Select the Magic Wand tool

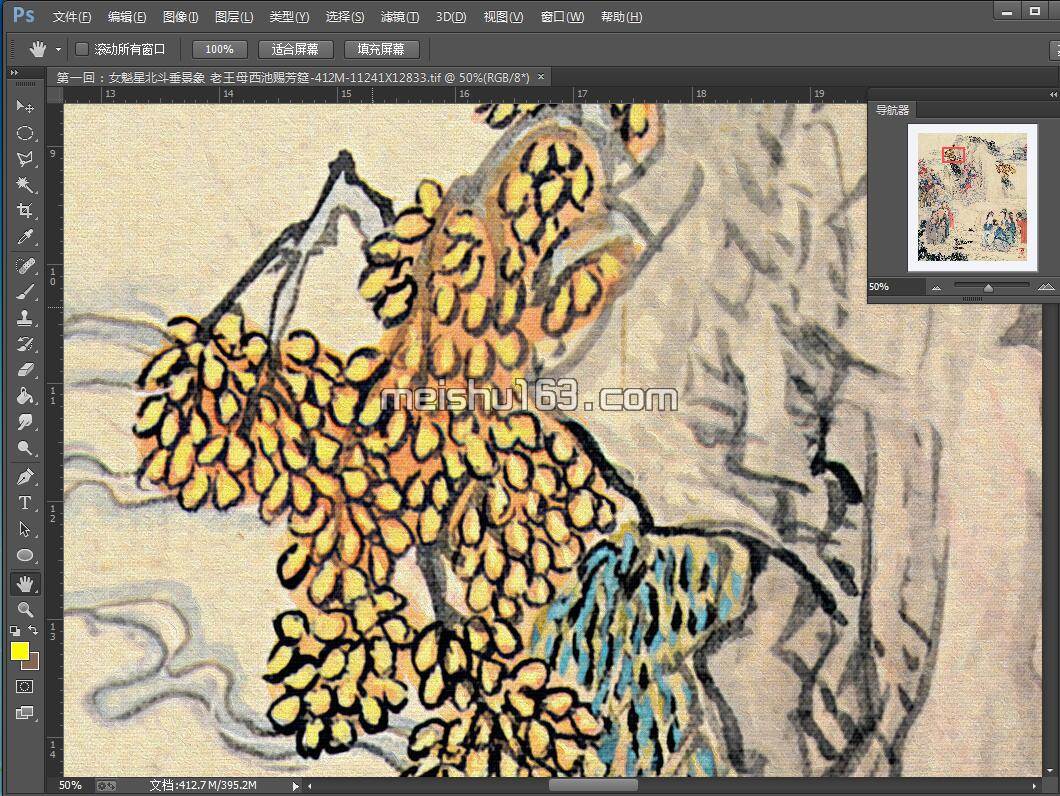[25, 185]
